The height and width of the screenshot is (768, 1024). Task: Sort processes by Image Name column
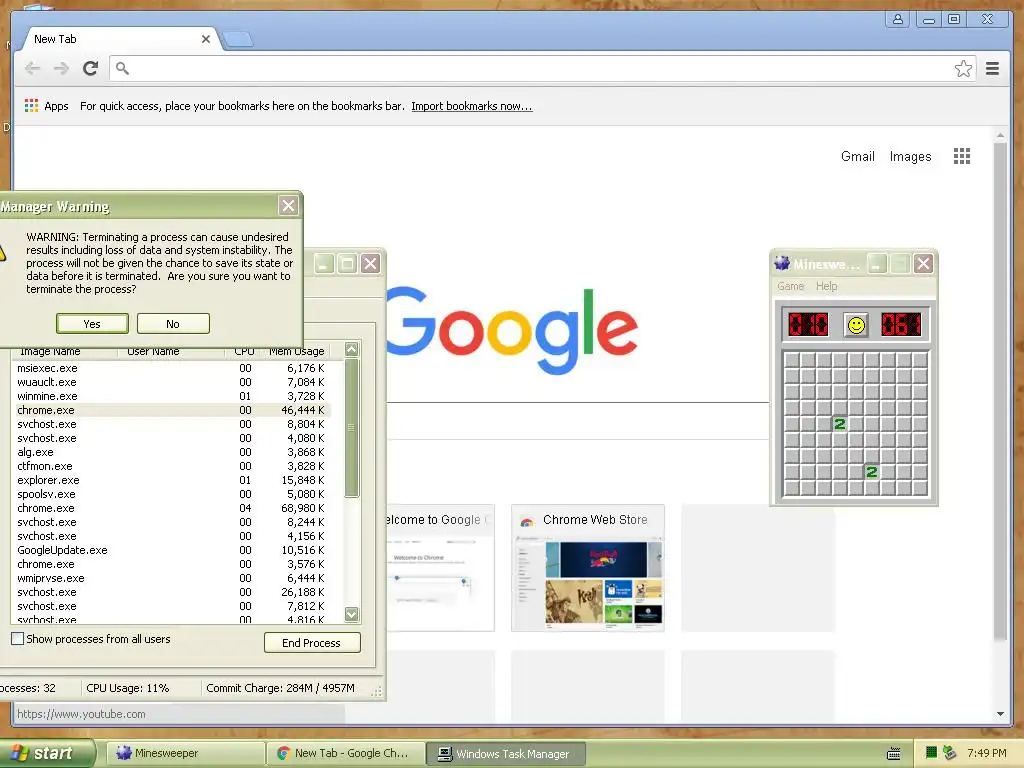(x=64, y=351)
